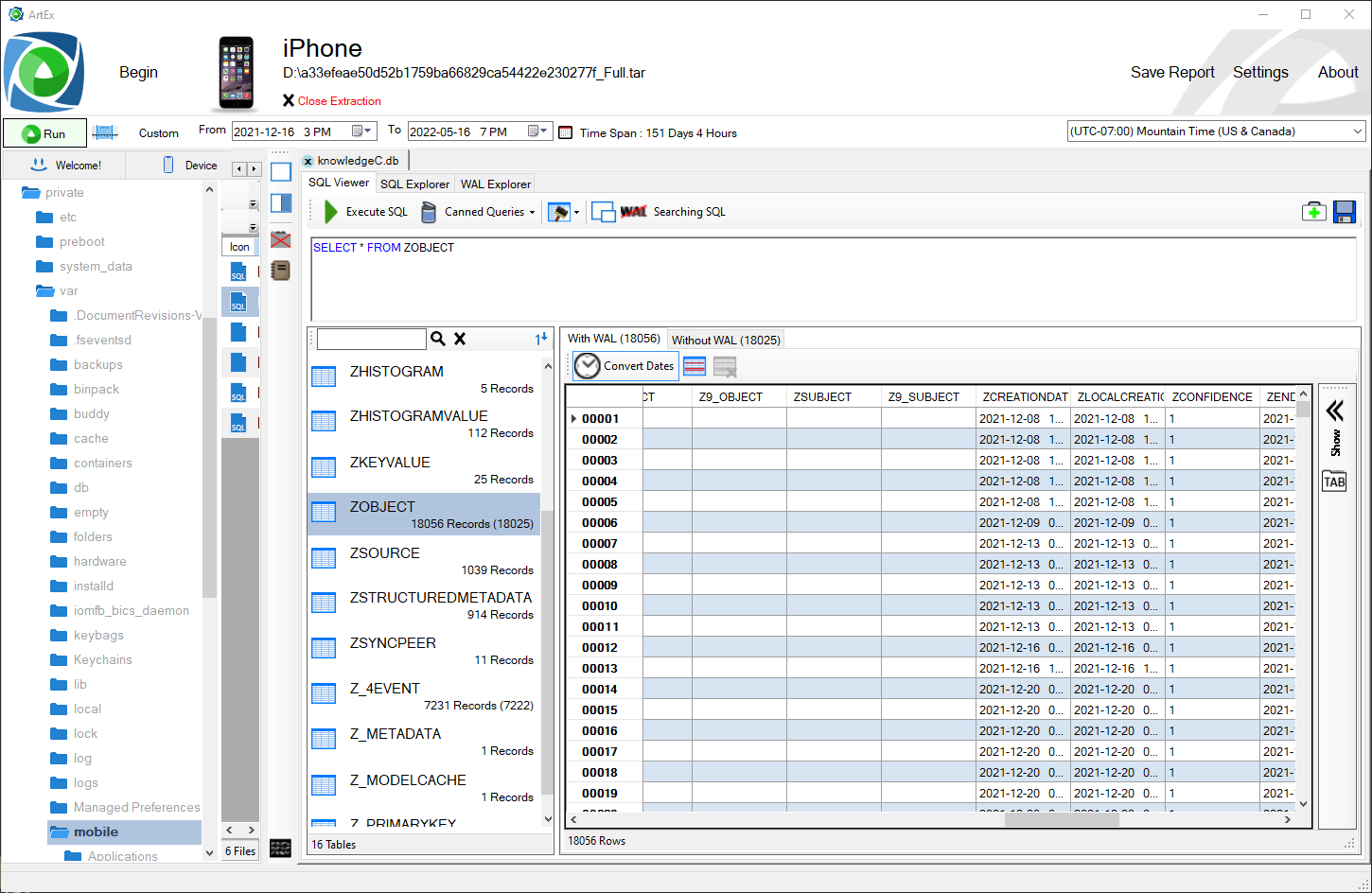Switch to the SQL Explorer tab
Viewport: 1372px width, 893px height.
tap(414, 184)
